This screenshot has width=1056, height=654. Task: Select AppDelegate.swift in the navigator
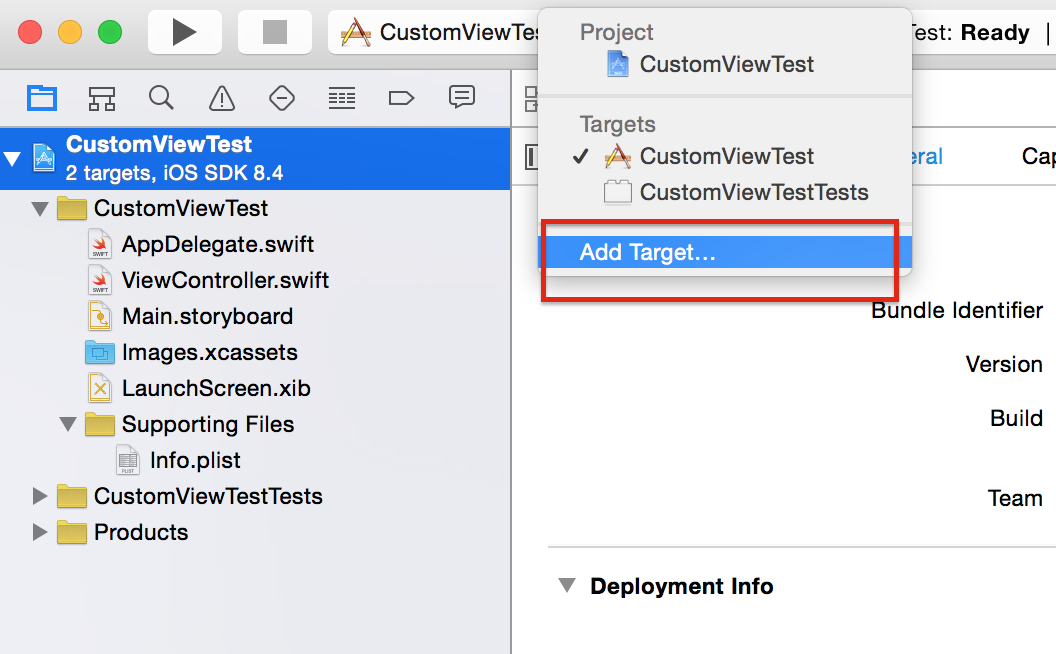(x=218, y=244)
